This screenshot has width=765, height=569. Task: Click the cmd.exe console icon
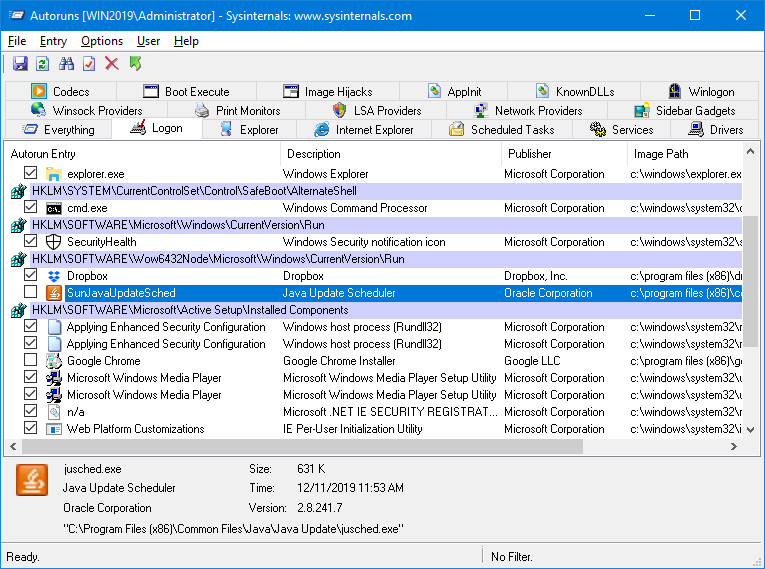coord(54,208)
